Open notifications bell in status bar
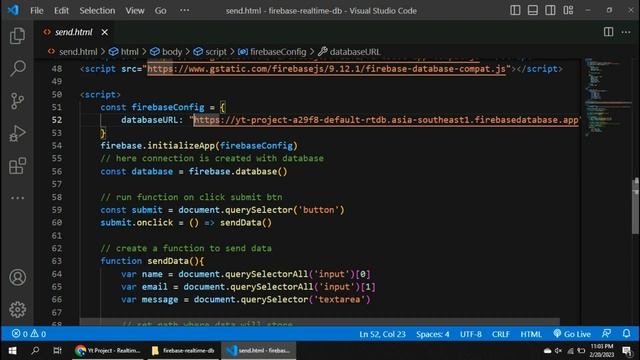The height and width of the screenshot is (360, 640). point(626,334)
